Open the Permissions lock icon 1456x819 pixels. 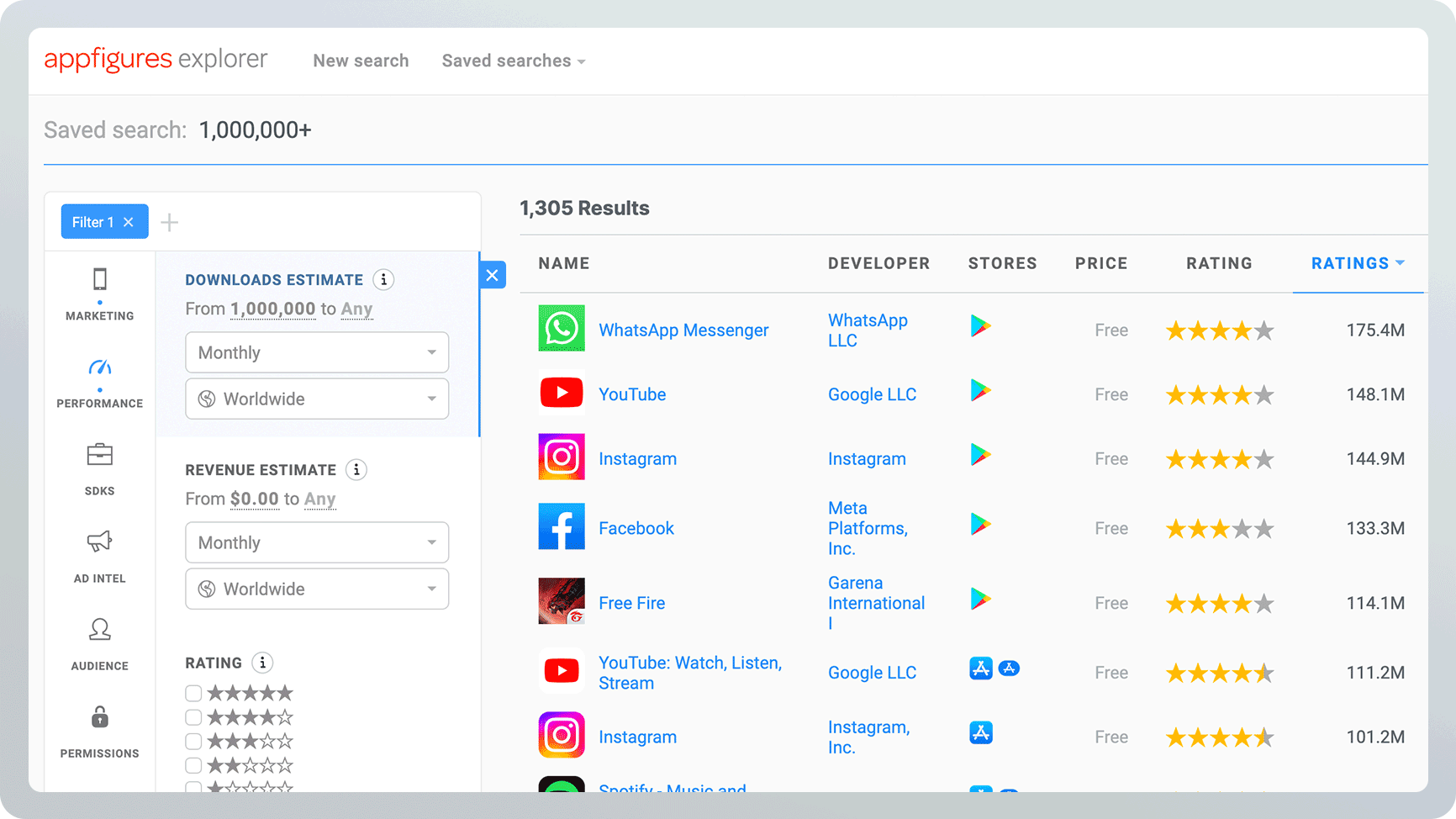(x=99, y=716)
